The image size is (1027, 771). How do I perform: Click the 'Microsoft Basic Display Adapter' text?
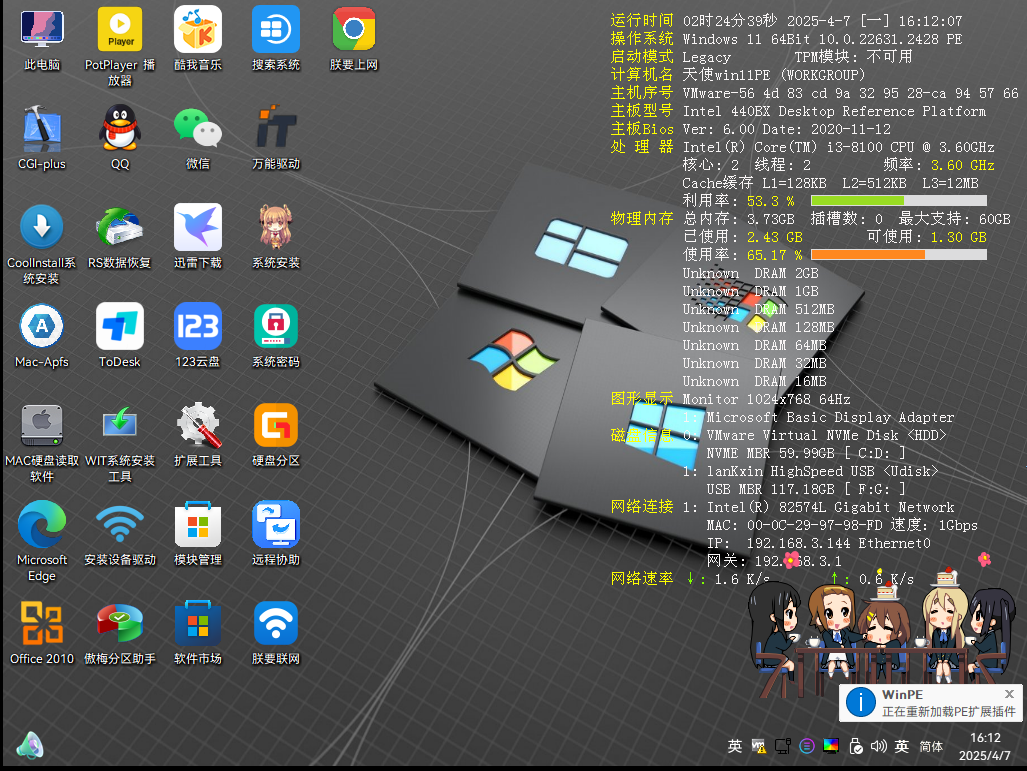click(831, 417)
